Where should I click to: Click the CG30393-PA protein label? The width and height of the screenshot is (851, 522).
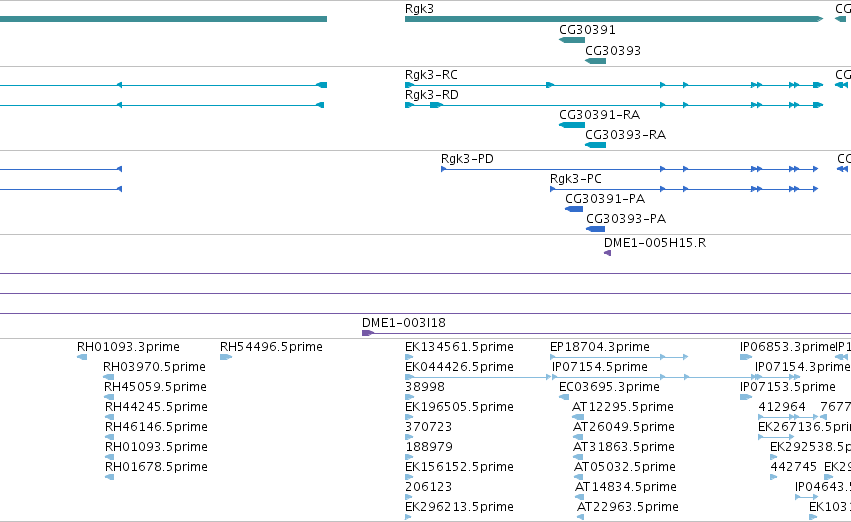click(x=626, y=219)
